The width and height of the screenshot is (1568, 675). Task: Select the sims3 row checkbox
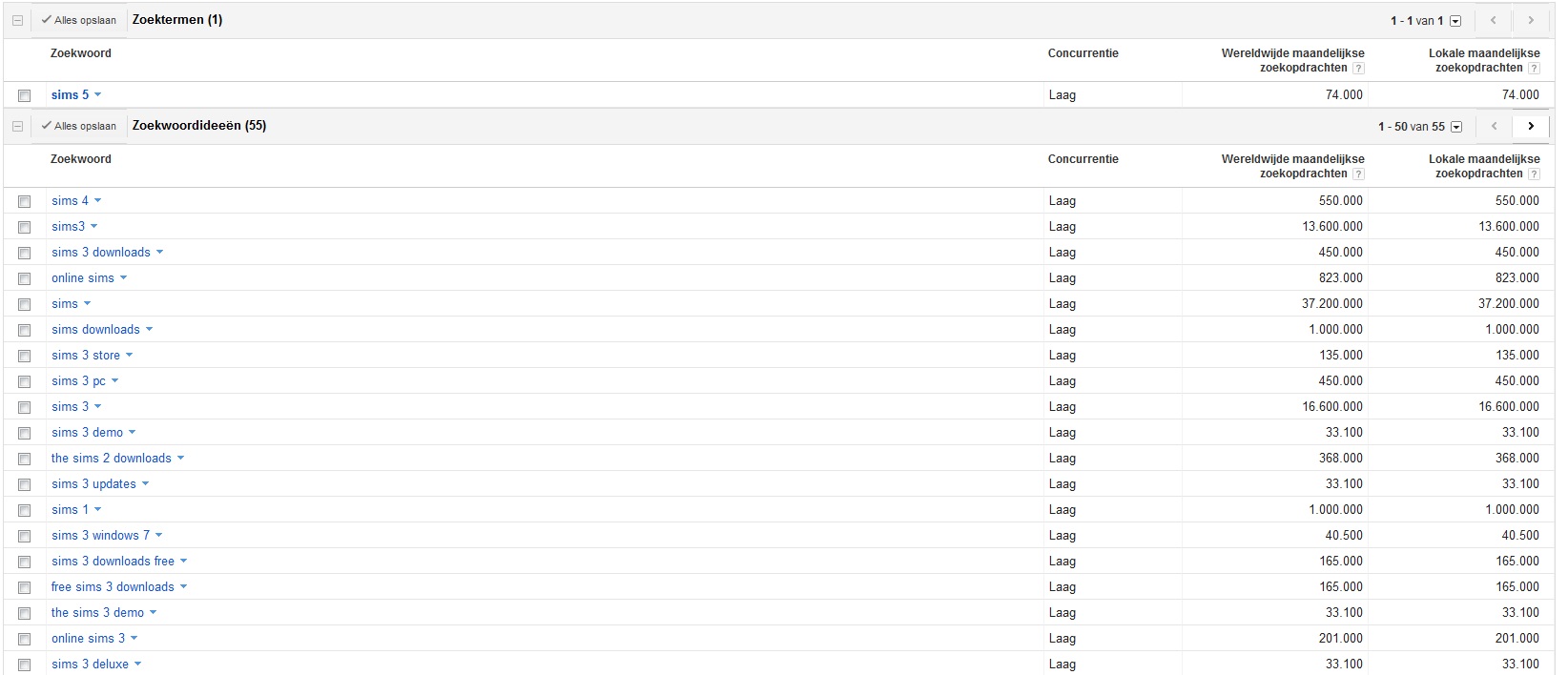(x=25, y=227)
